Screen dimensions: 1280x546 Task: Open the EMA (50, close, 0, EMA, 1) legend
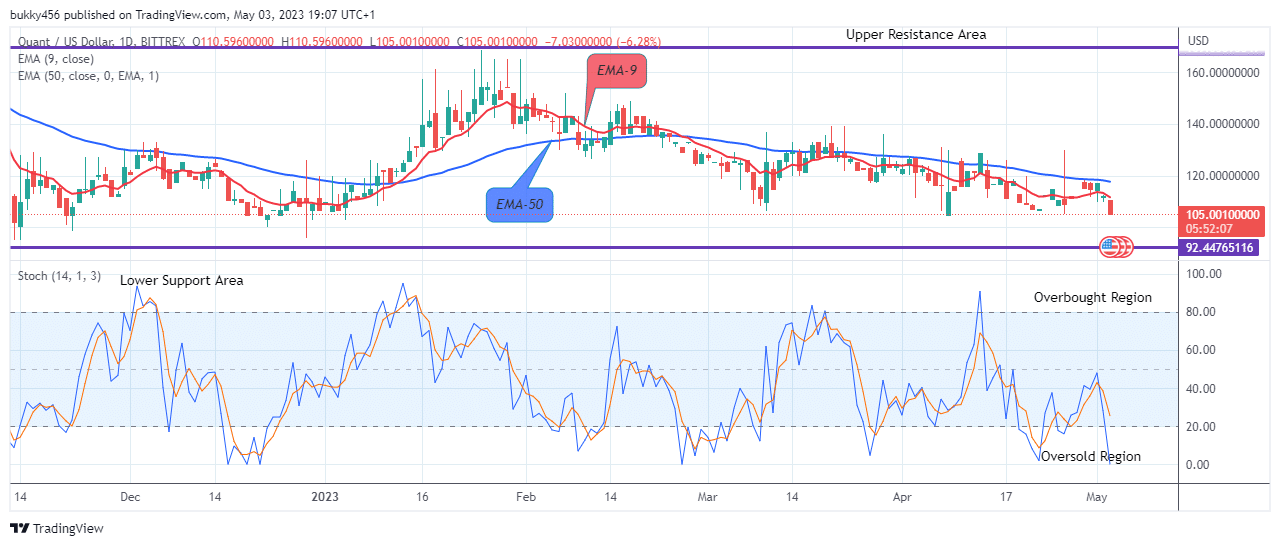pyautogui.click(x=89, y=76)
